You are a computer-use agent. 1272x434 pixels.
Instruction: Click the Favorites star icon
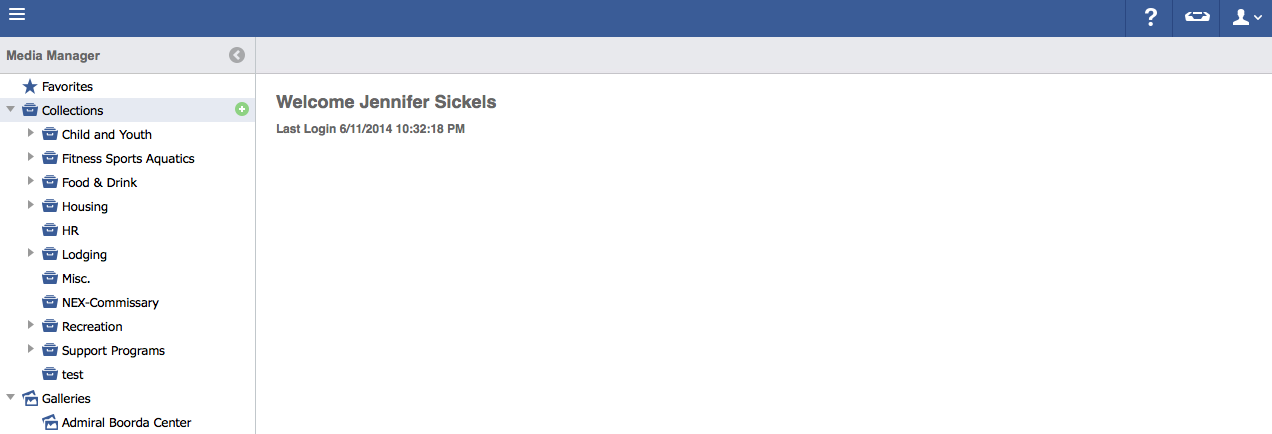click(x=30, y=87)
